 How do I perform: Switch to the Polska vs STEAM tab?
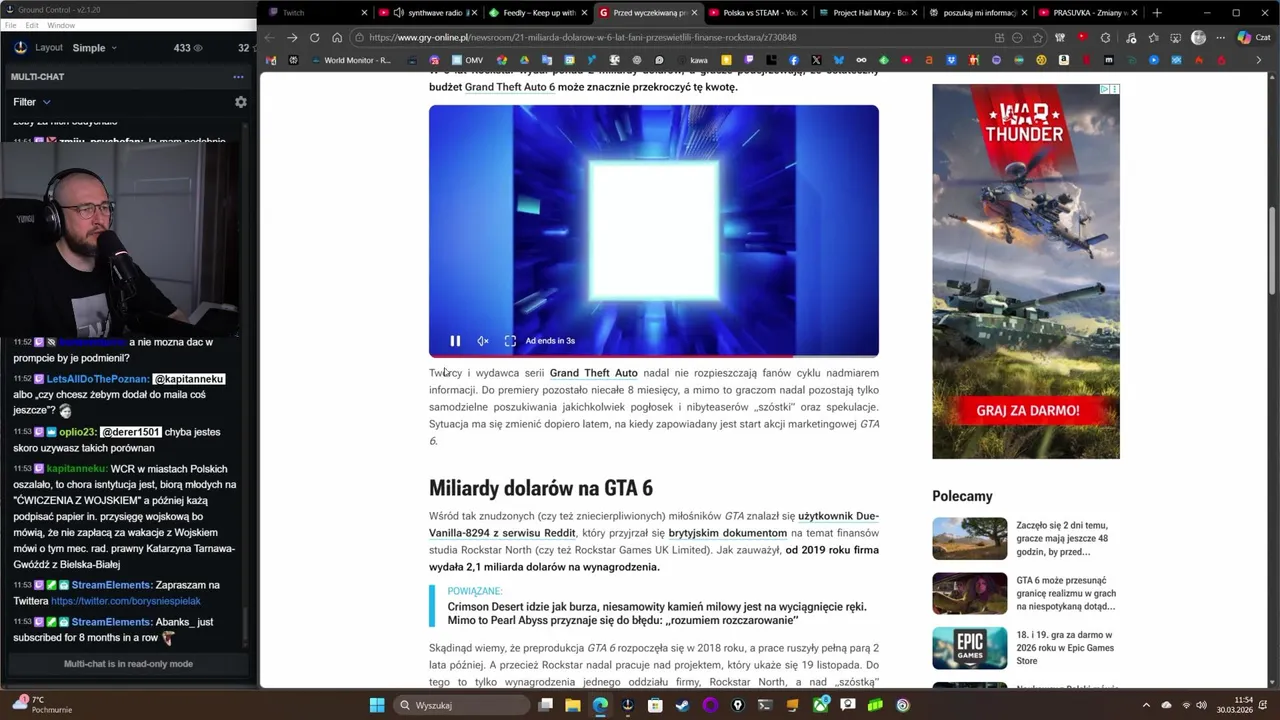click(x=759, y=13)
